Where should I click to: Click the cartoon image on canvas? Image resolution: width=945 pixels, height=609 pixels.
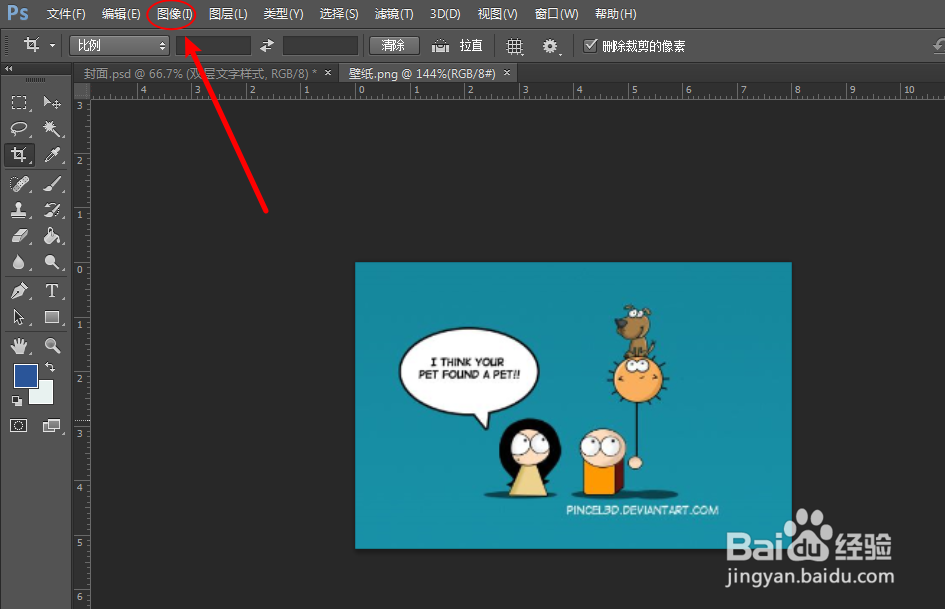[x=573, y=405]
